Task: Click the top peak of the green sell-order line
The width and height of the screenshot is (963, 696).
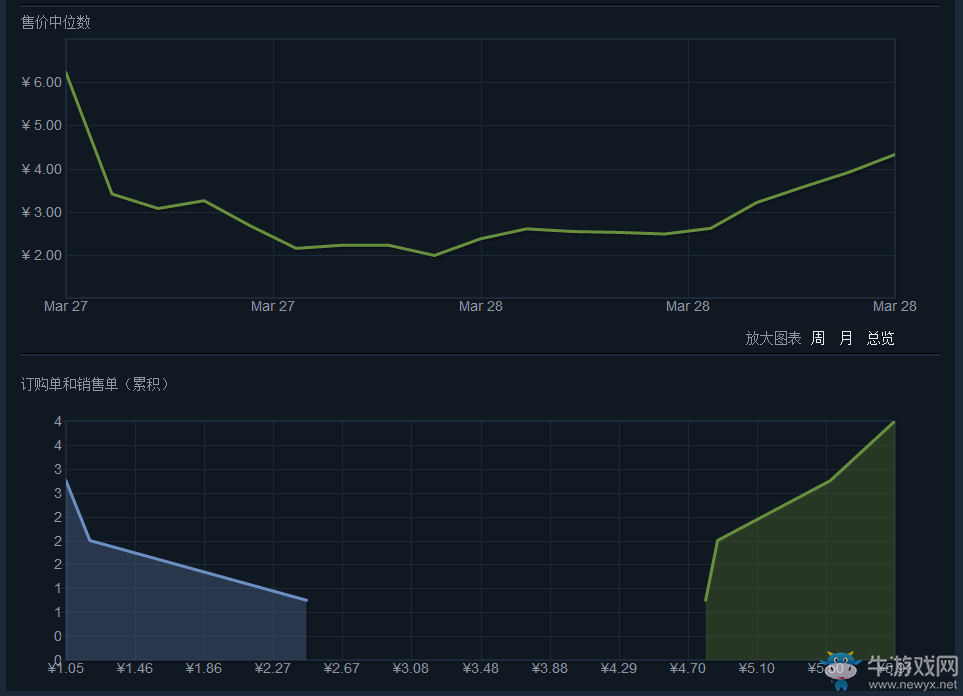Action: pyautogui.click(x=893, y=422)
